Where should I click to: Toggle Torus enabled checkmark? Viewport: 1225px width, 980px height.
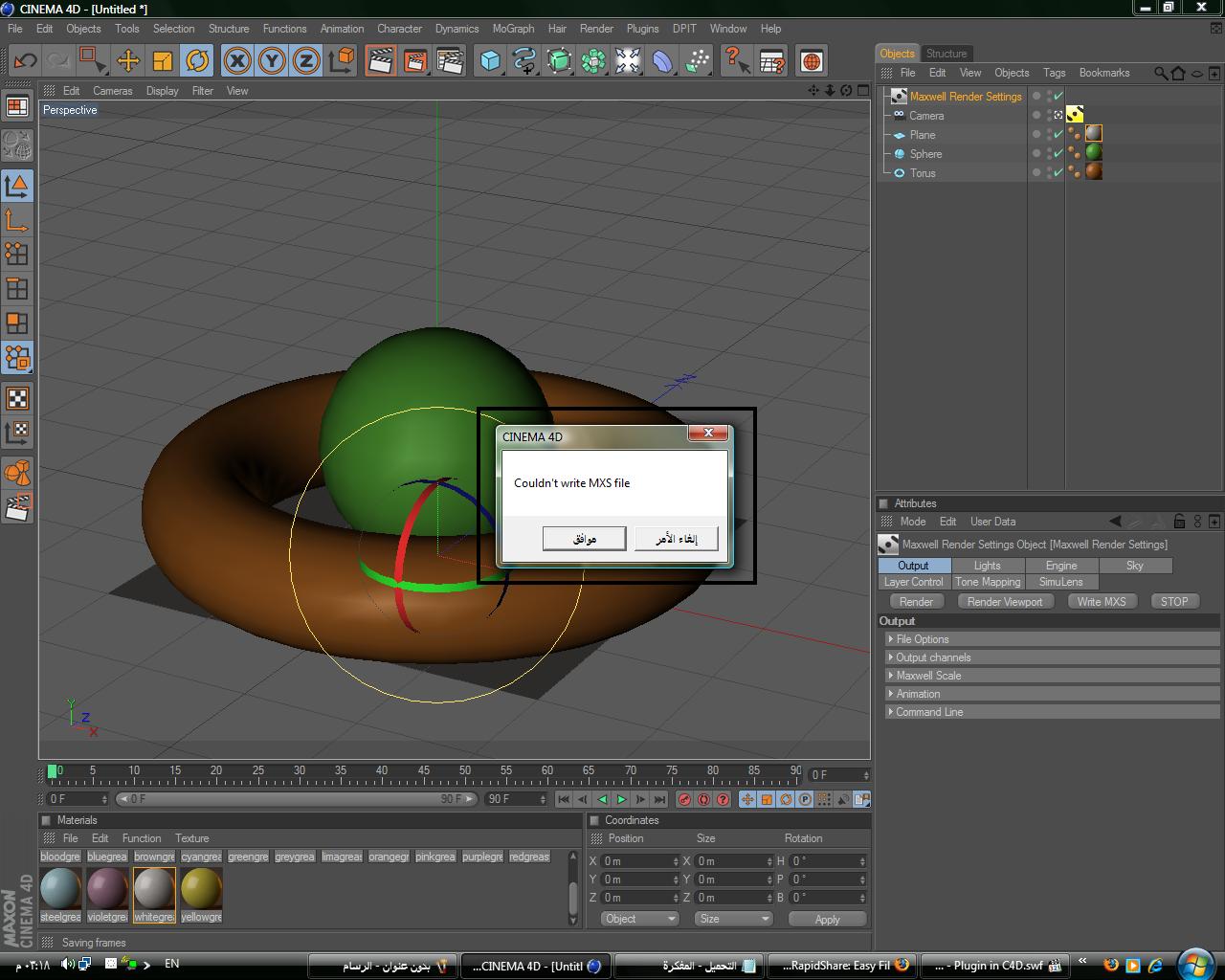1058,172
